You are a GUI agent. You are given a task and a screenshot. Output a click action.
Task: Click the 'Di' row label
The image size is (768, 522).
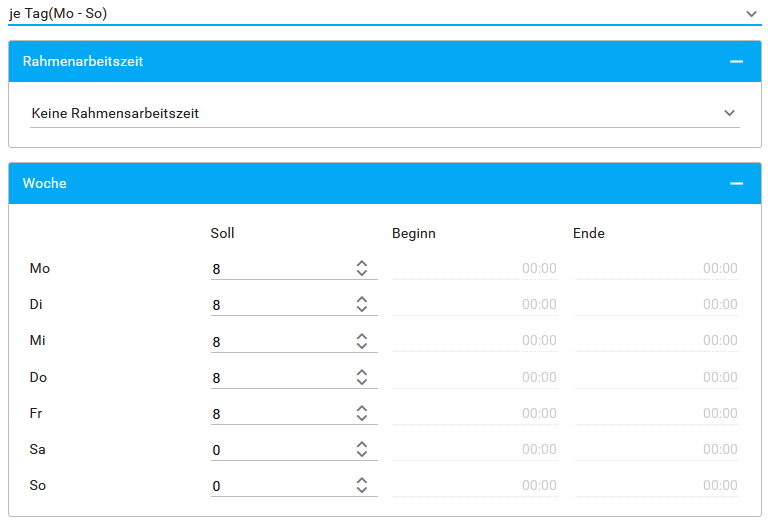(36, 305)
